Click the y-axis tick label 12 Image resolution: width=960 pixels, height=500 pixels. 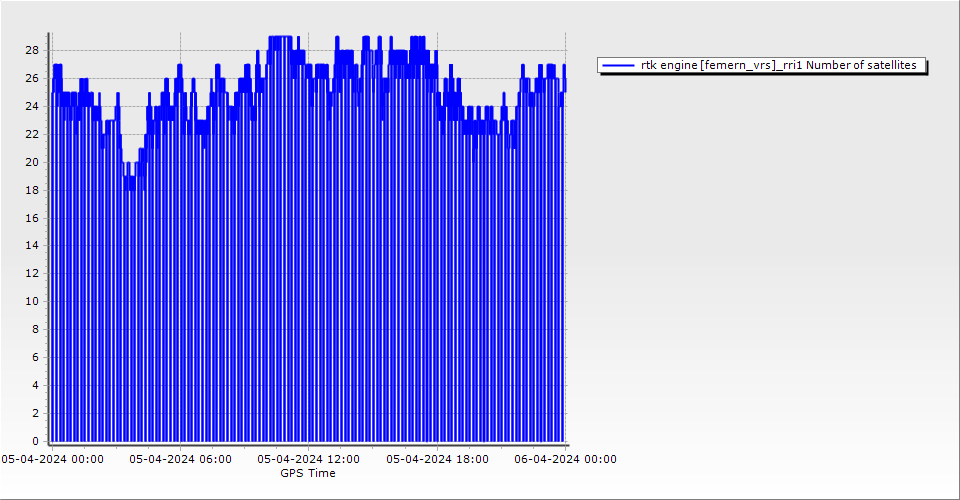click(x=32, y=273)
